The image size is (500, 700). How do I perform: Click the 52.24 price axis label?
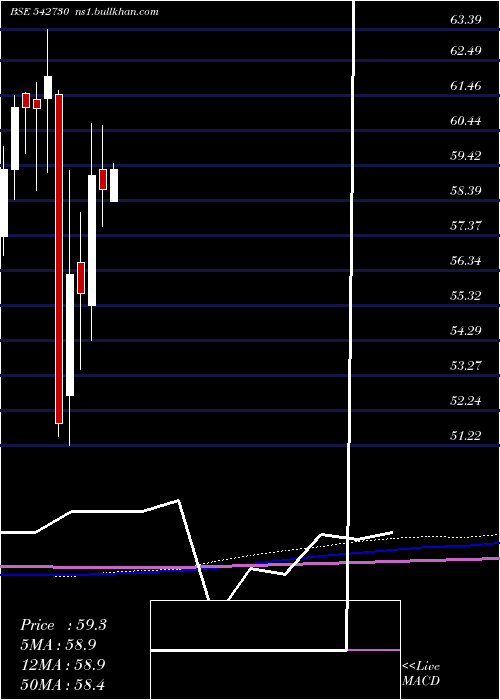coord(466,401)
